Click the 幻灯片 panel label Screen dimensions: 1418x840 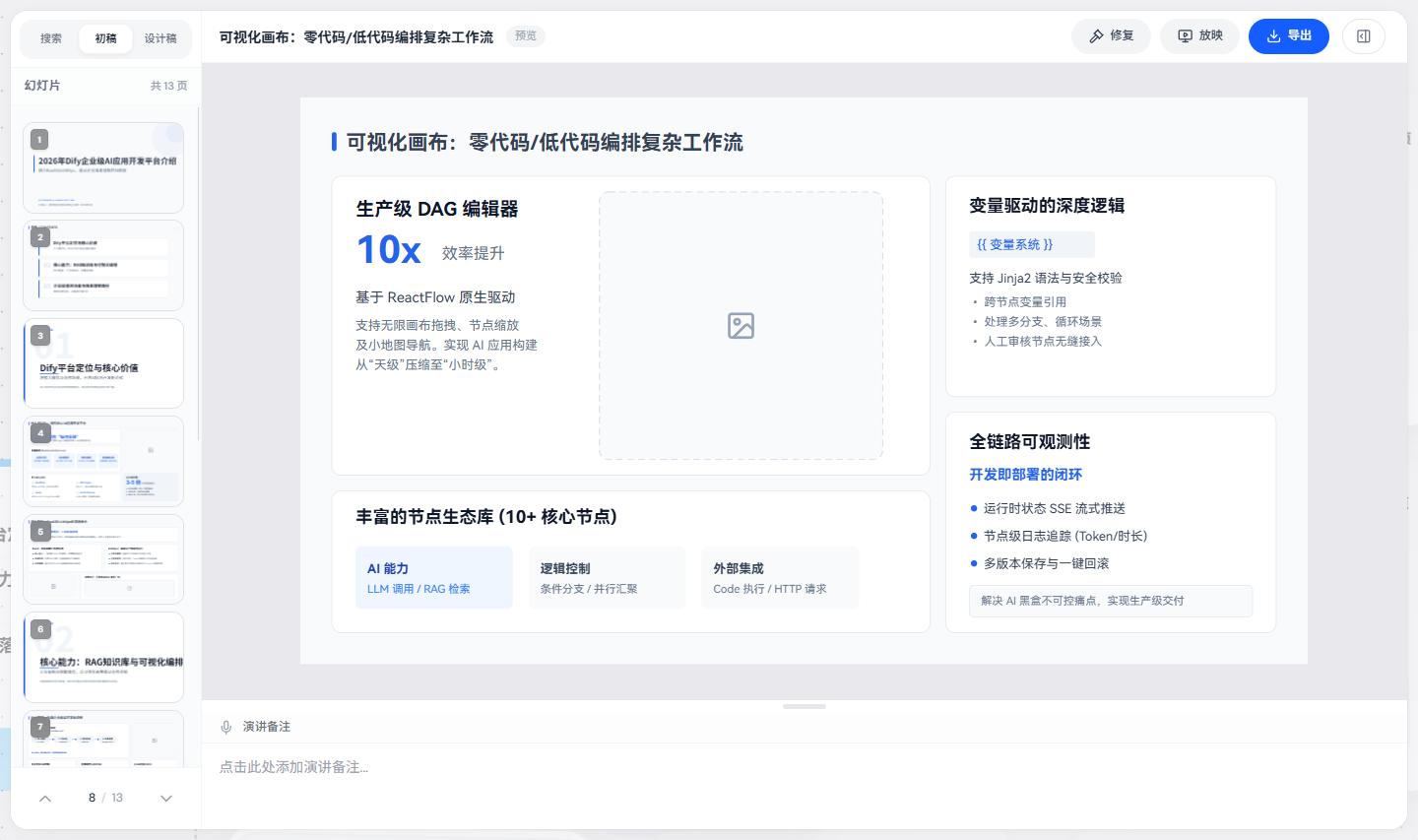point(42,86)
